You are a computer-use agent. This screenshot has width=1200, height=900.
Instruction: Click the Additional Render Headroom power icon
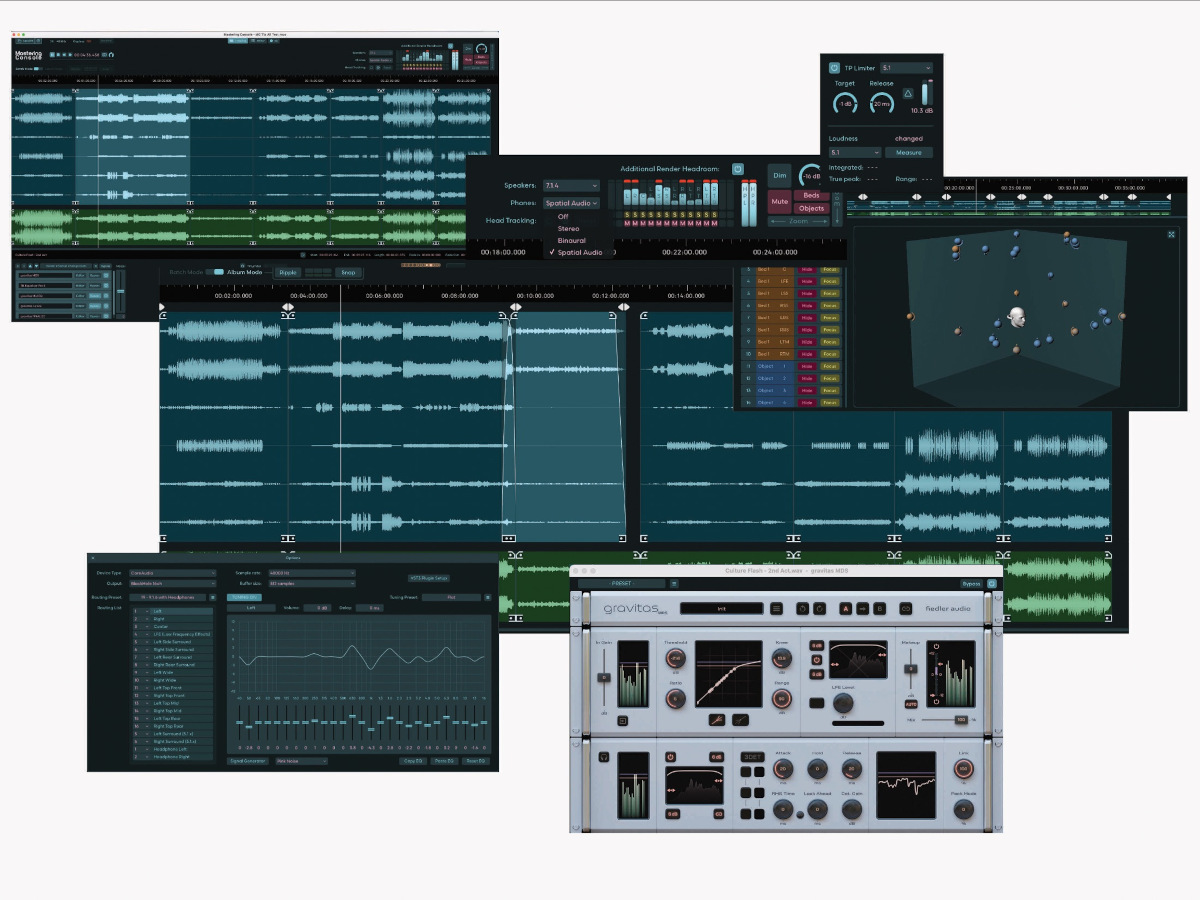coord(737,169)
